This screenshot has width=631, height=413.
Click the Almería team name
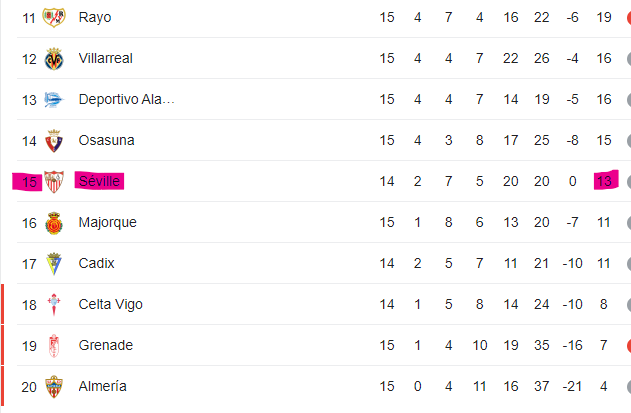point(102,386)
